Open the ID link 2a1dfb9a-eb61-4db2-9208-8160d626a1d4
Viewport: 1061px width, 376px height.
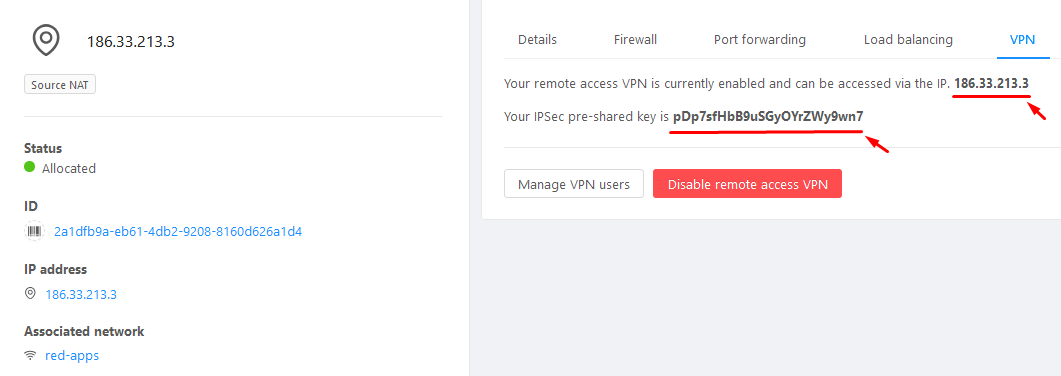coord(178,231)
